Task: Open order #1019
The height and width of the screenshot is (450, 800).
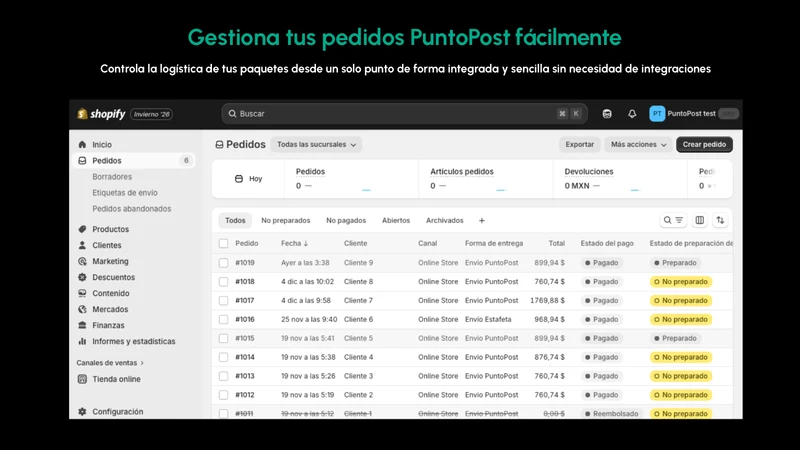Action: coord(245,263)
